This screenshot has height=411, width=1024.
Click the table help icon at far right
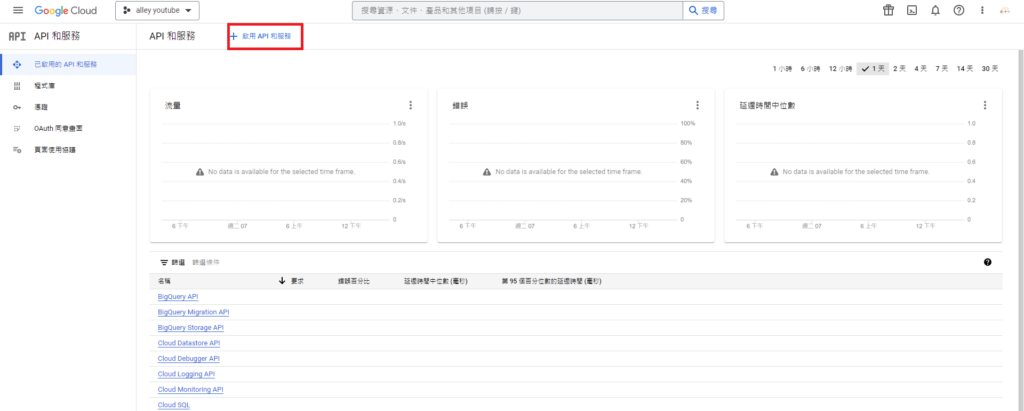pyautogui.click(x=987, y=262)
